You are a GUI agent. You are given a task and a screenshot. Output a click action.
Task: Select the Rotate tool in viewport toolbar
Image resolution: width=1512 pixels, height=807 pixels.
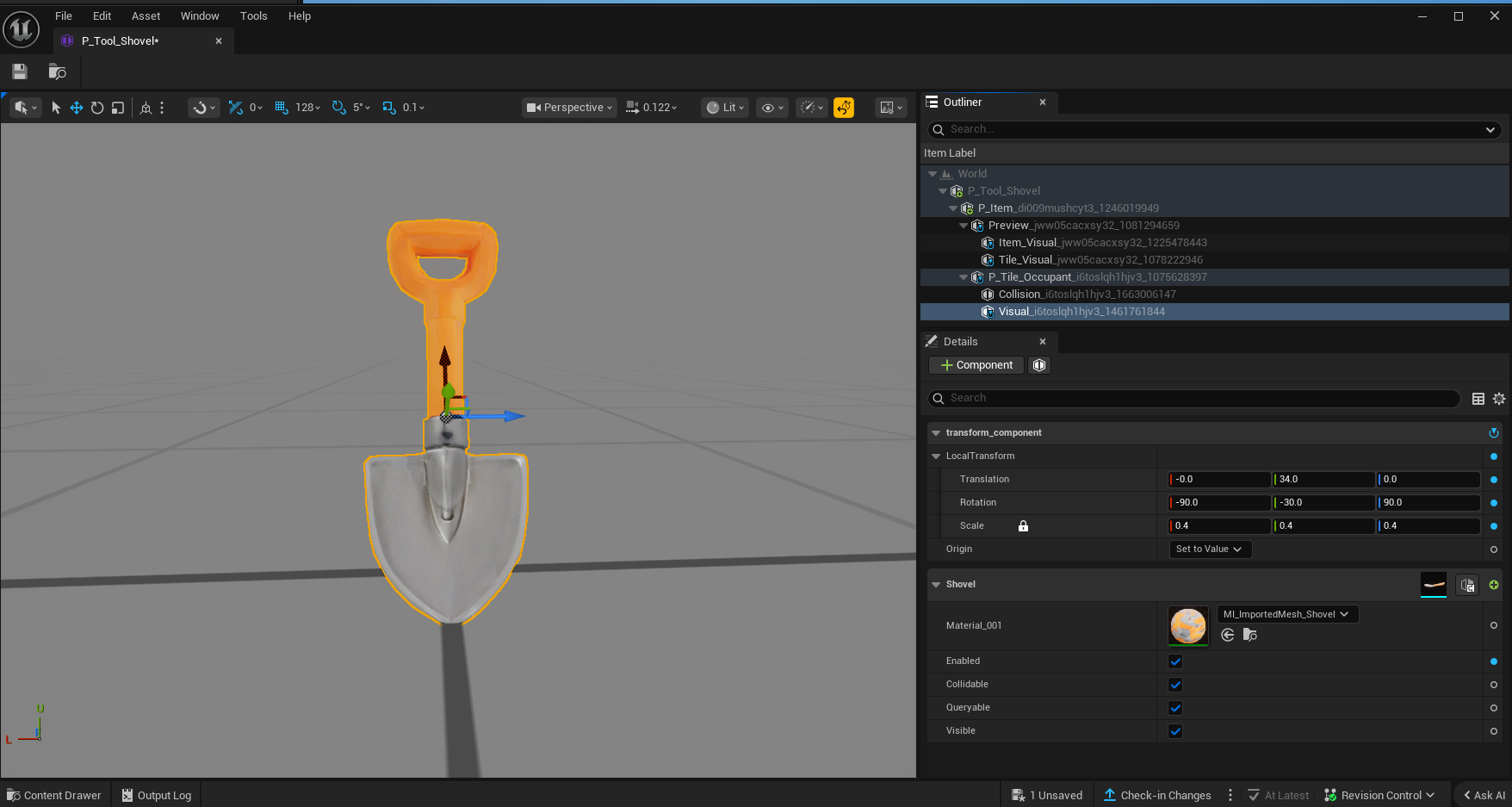[97, 108]
